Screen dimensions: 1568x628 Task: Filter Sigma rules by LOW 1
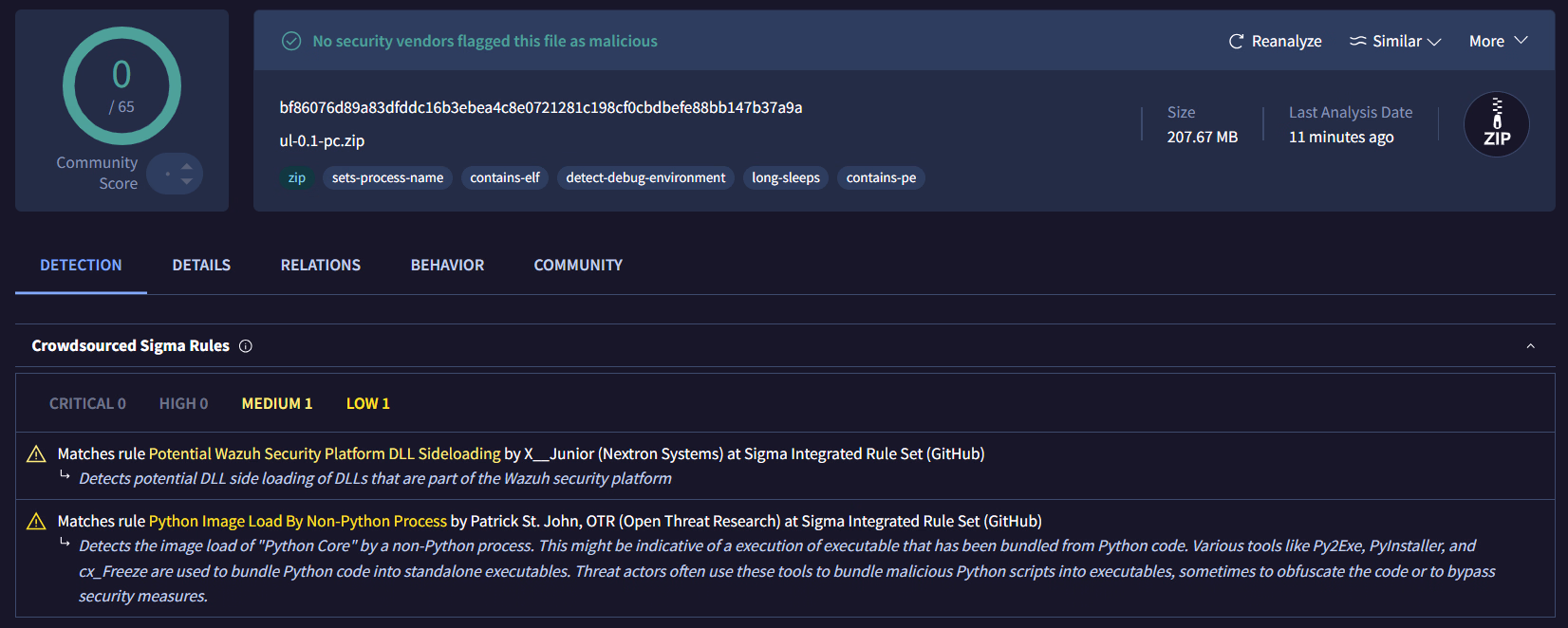click(367, 404)
